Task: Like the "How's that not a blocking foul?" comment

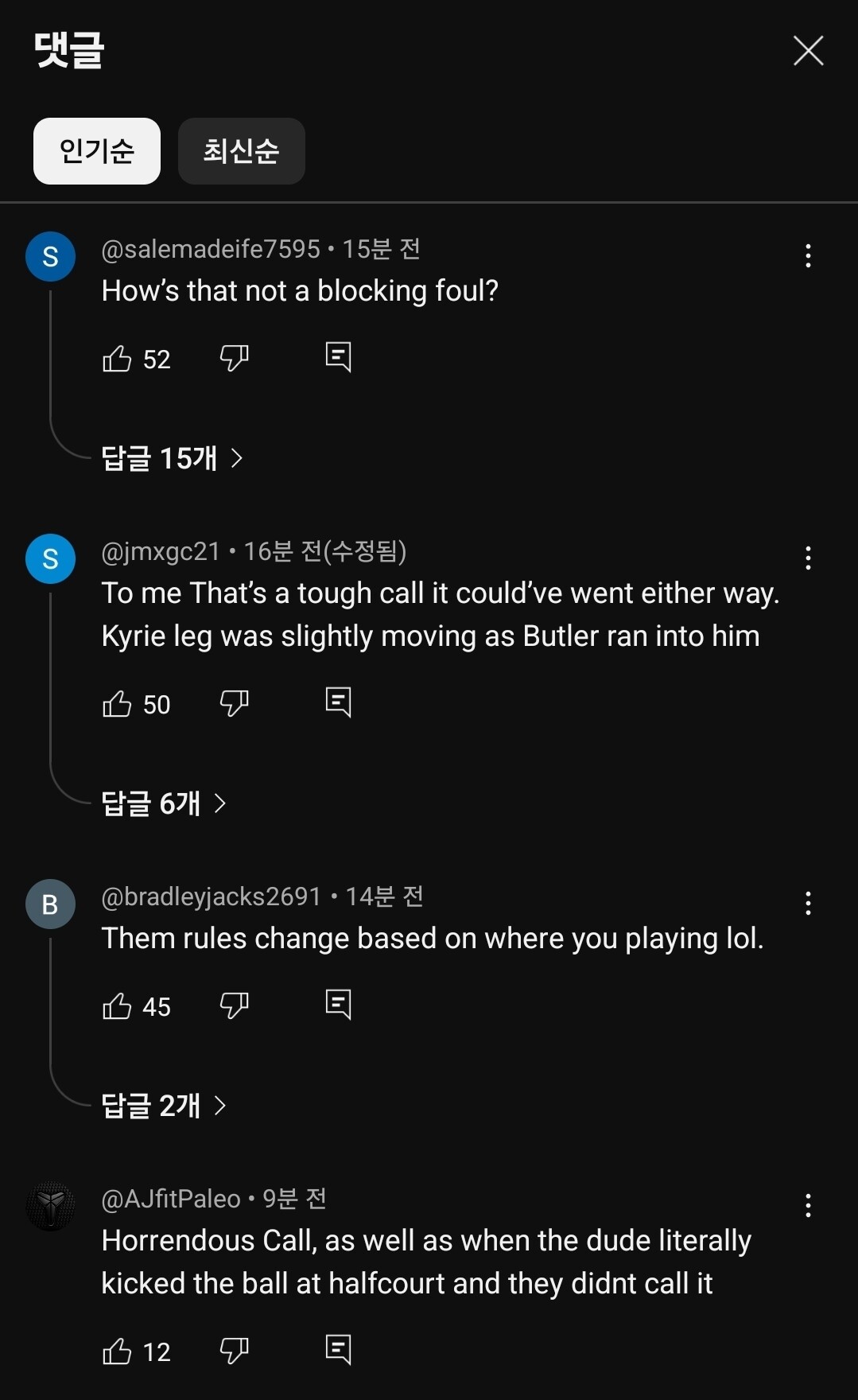Action: tap(117, 359)
